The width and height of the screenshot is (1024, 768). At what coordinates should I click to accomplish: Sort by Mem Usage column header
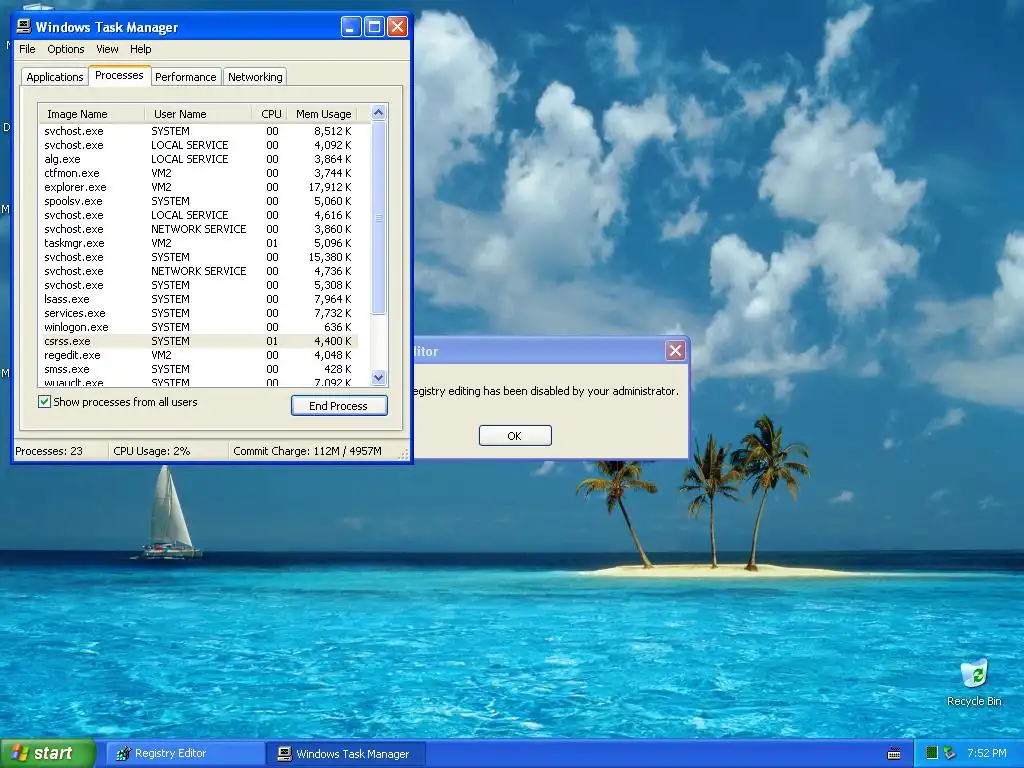pyautogui.click(x=323, y=114)
